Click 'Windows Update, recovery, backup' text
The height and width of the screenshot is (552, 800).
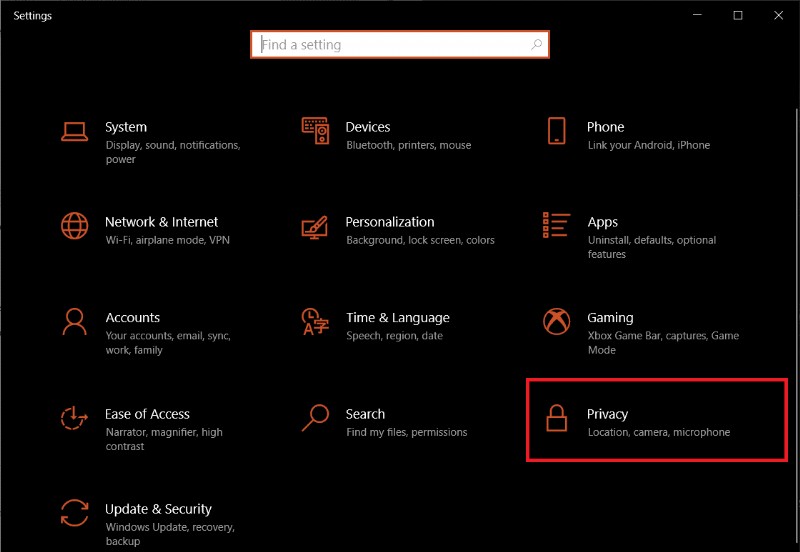170,534
